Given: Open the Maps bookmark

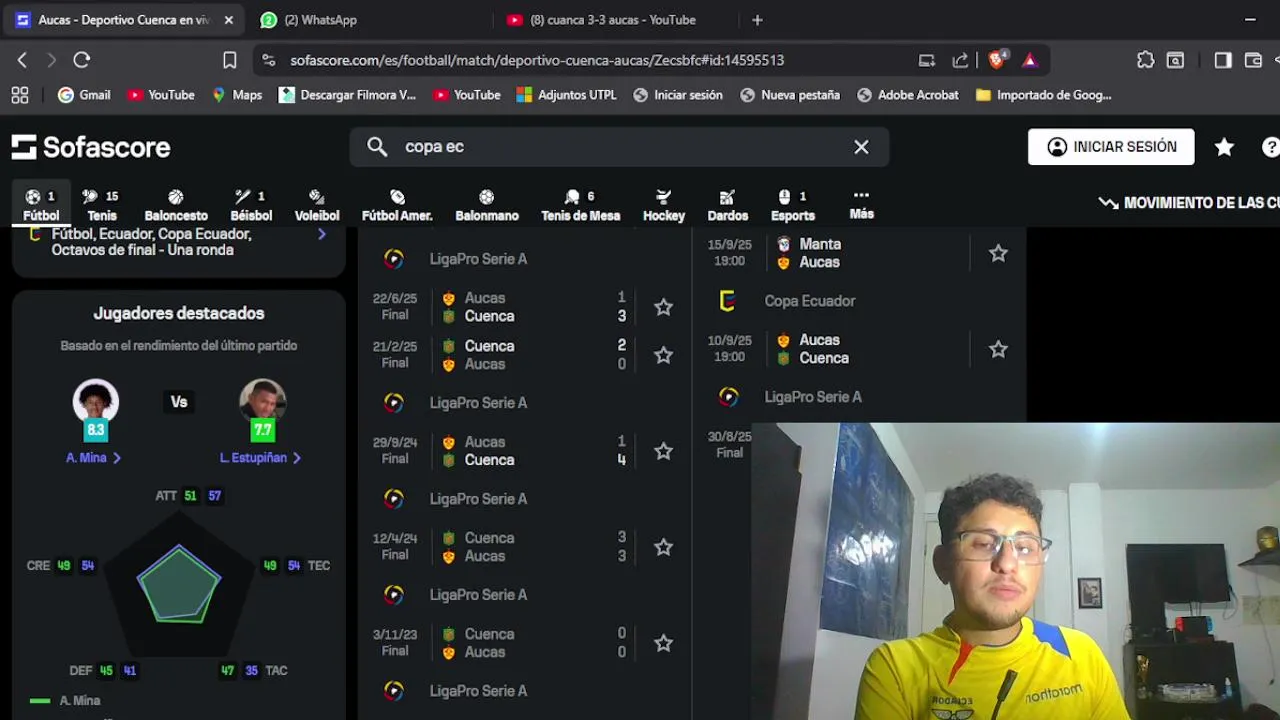Looking at the screenshot, I should pos(236,95).
